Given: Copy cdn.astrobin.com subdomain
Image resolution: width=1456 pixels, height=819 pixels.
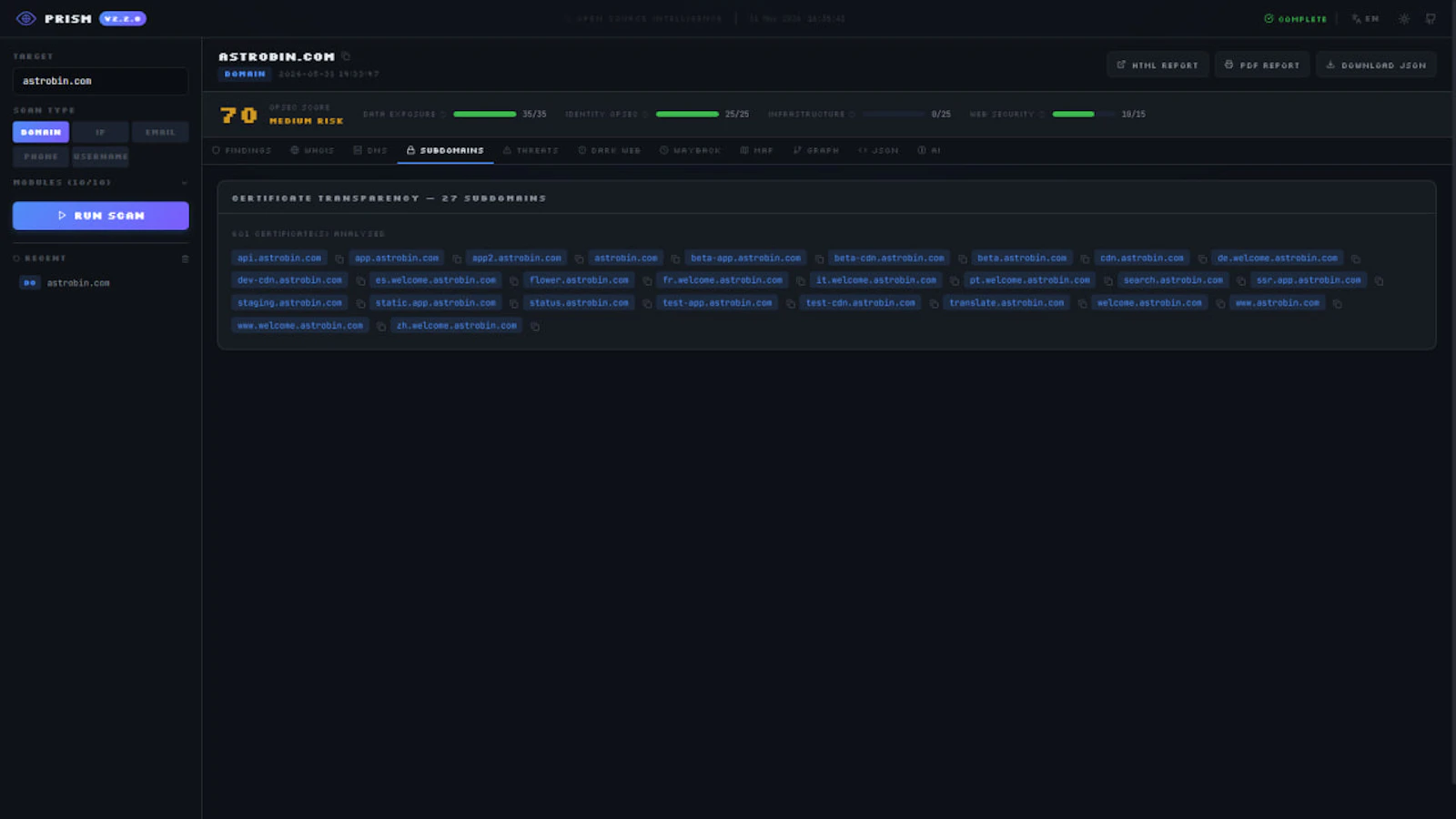Looking at the screenshot, I should tap(1202, 259).
